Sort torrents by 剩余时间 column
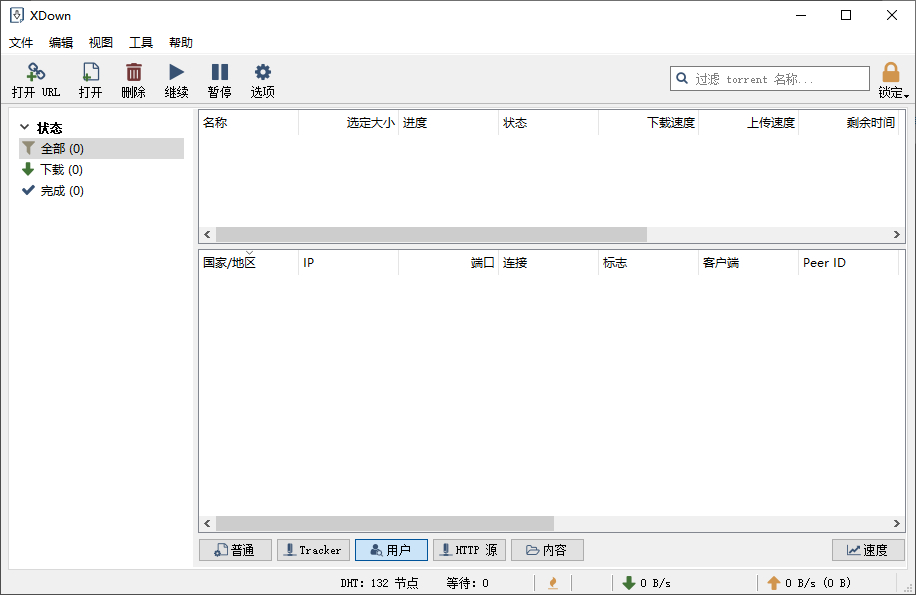916x595 pixels. 848,123
